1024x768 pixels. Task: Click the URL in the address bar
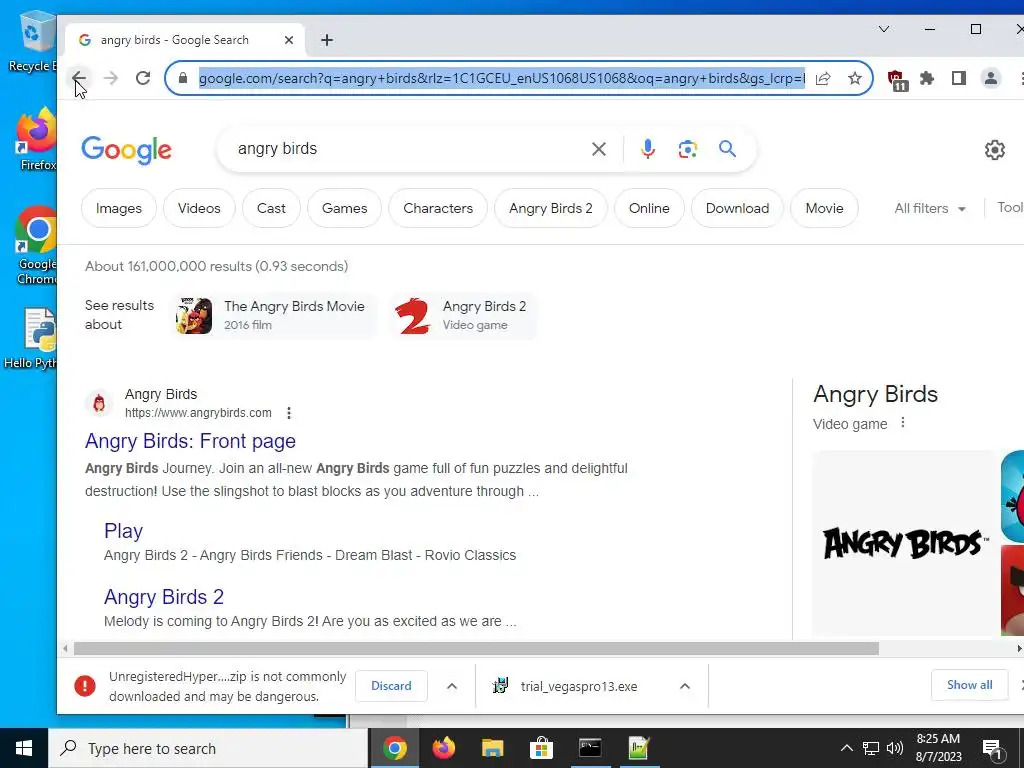(502, 78)
